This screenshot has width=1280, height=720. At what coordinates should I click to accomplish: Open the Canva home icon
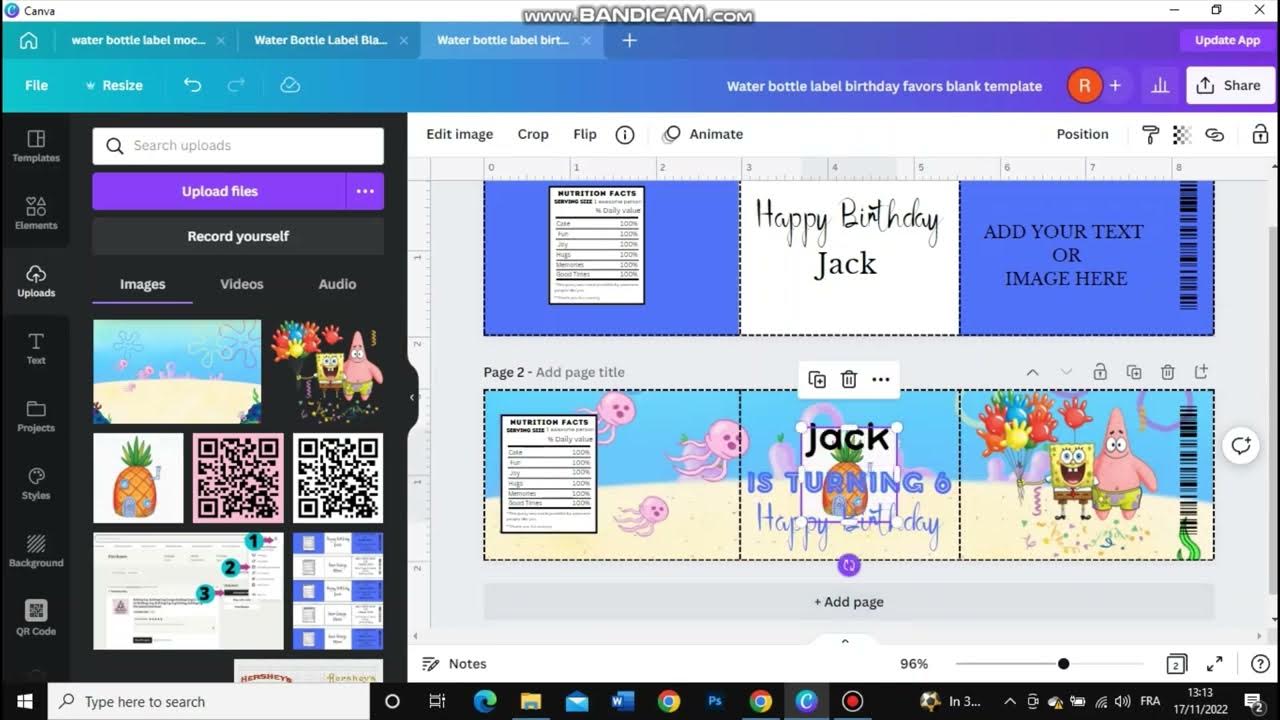click(x=28, y=40)
